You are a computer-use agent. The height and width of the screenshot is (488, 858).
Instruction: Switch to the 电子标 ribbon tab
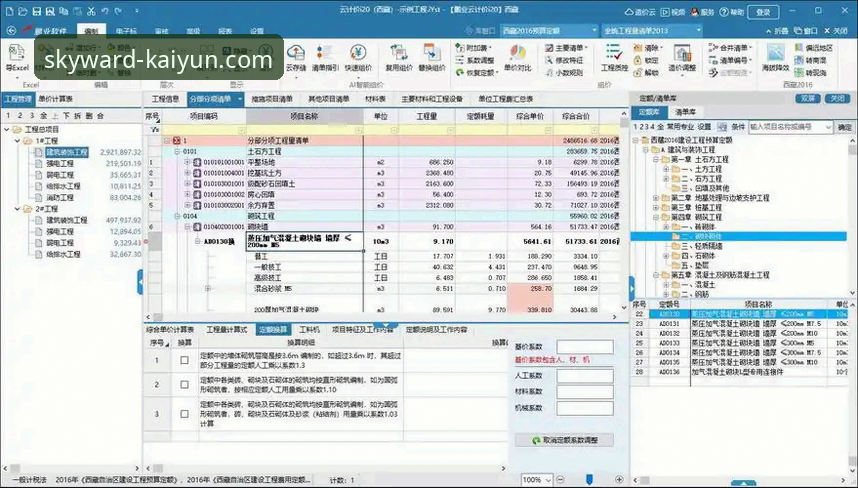pos(126,31)
